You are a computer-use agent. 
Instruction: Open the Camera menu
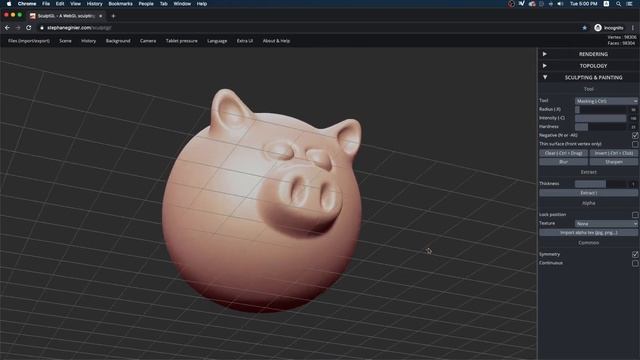[x=148, y=41]
